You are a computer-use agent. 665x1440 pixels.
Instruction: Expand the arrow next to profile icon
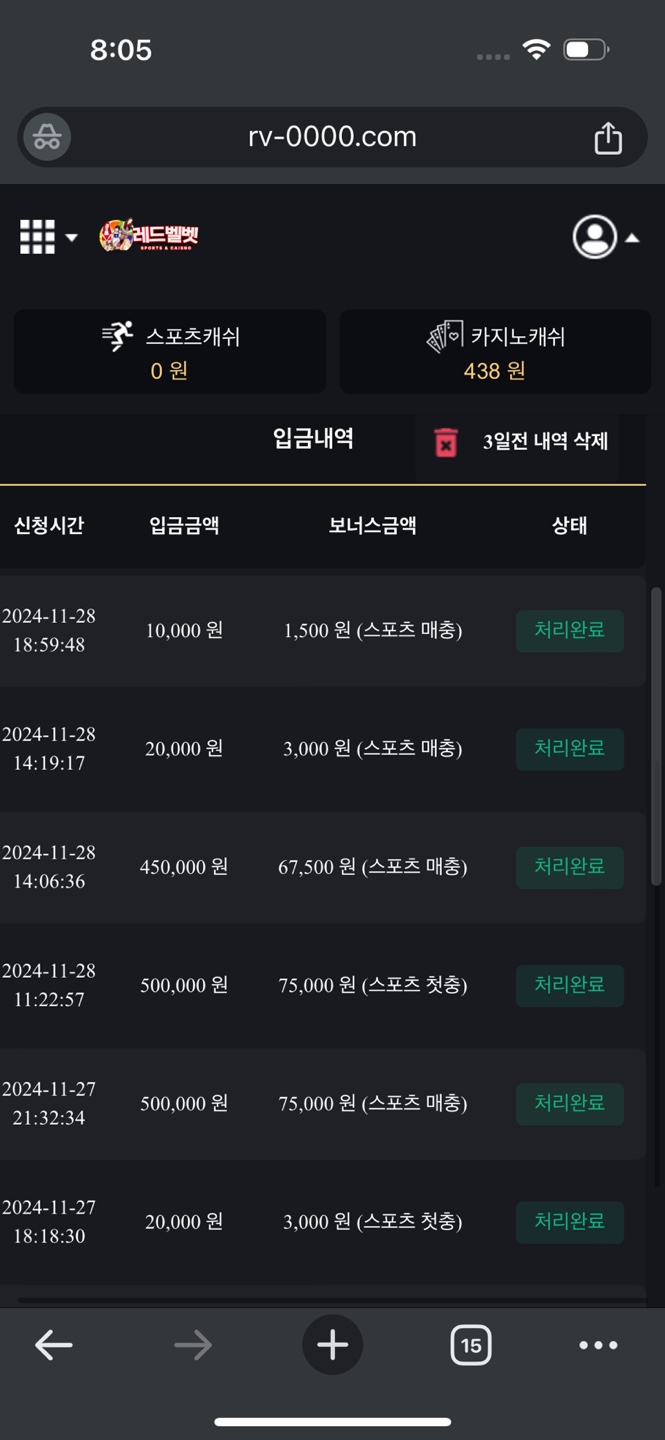point(632,238)
